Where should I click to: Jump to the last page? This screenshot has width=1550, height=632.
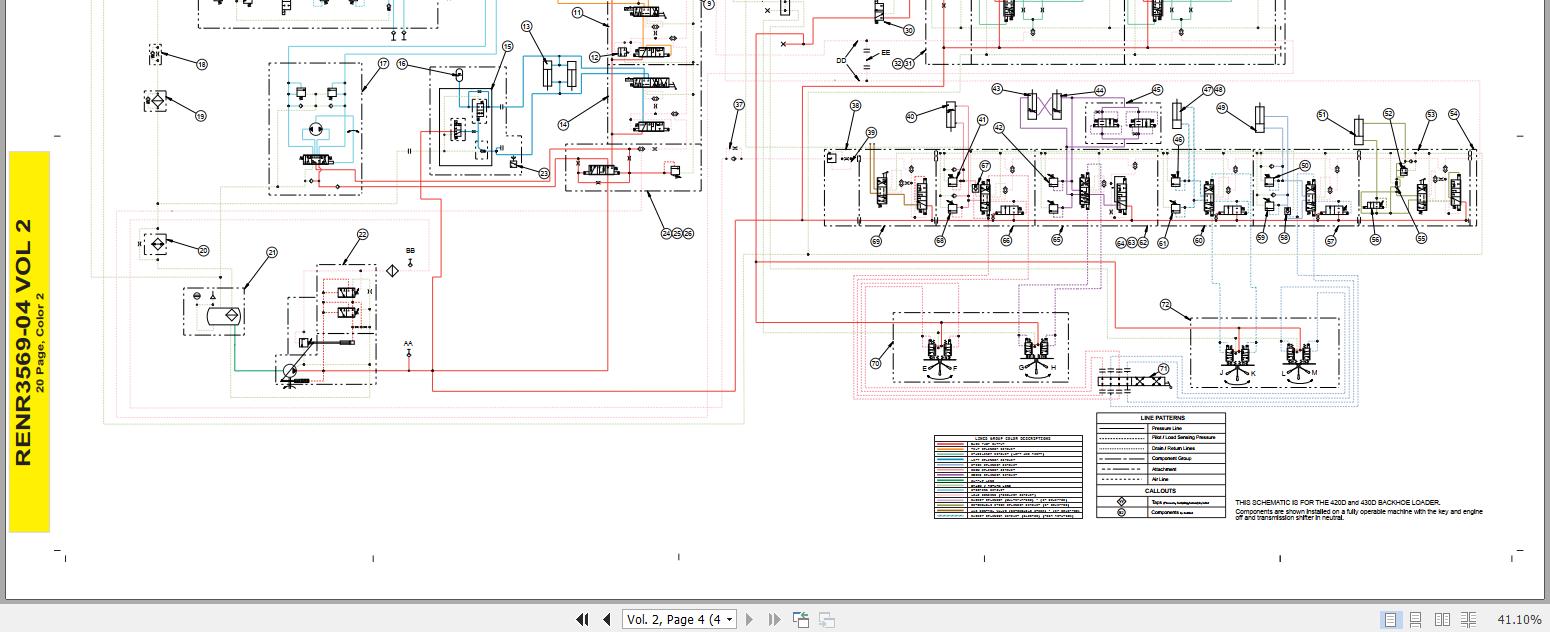(x=773, y=620)
